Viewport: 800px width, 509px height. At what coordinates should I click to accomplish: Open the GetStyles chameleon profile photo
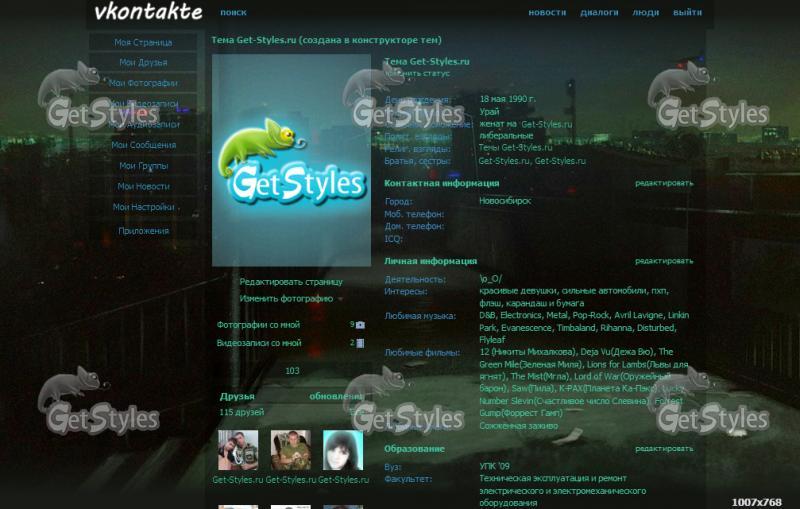pyautogui.click(x=291, y=160)
